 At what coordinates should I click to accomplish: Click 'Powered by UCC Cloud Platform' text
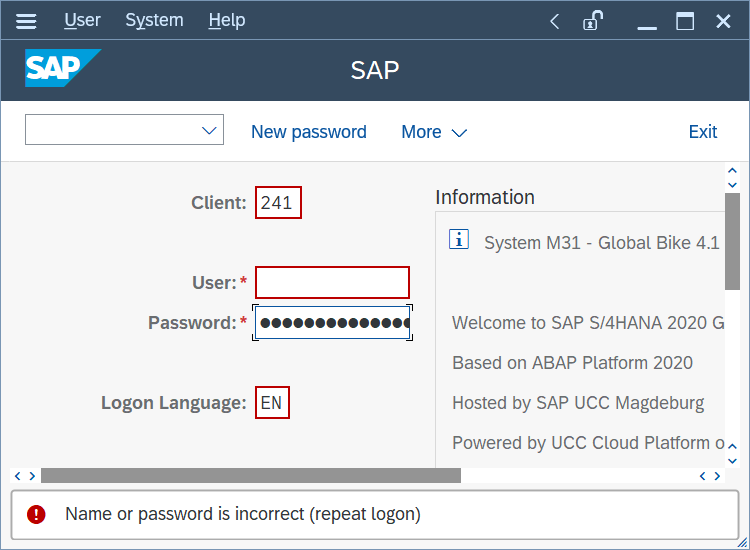tap(588, 443)
